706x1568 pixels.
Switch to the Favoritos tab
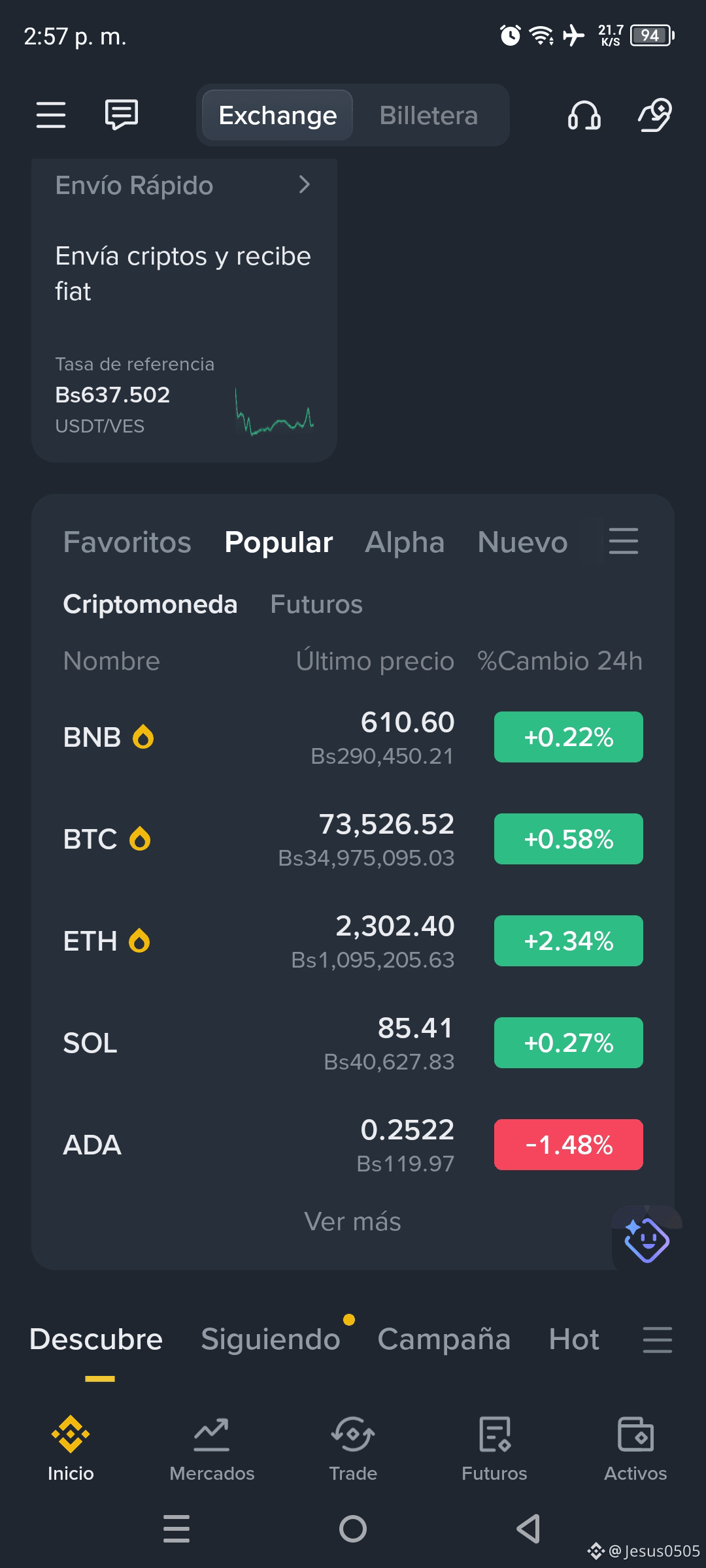tap(127, 542)
